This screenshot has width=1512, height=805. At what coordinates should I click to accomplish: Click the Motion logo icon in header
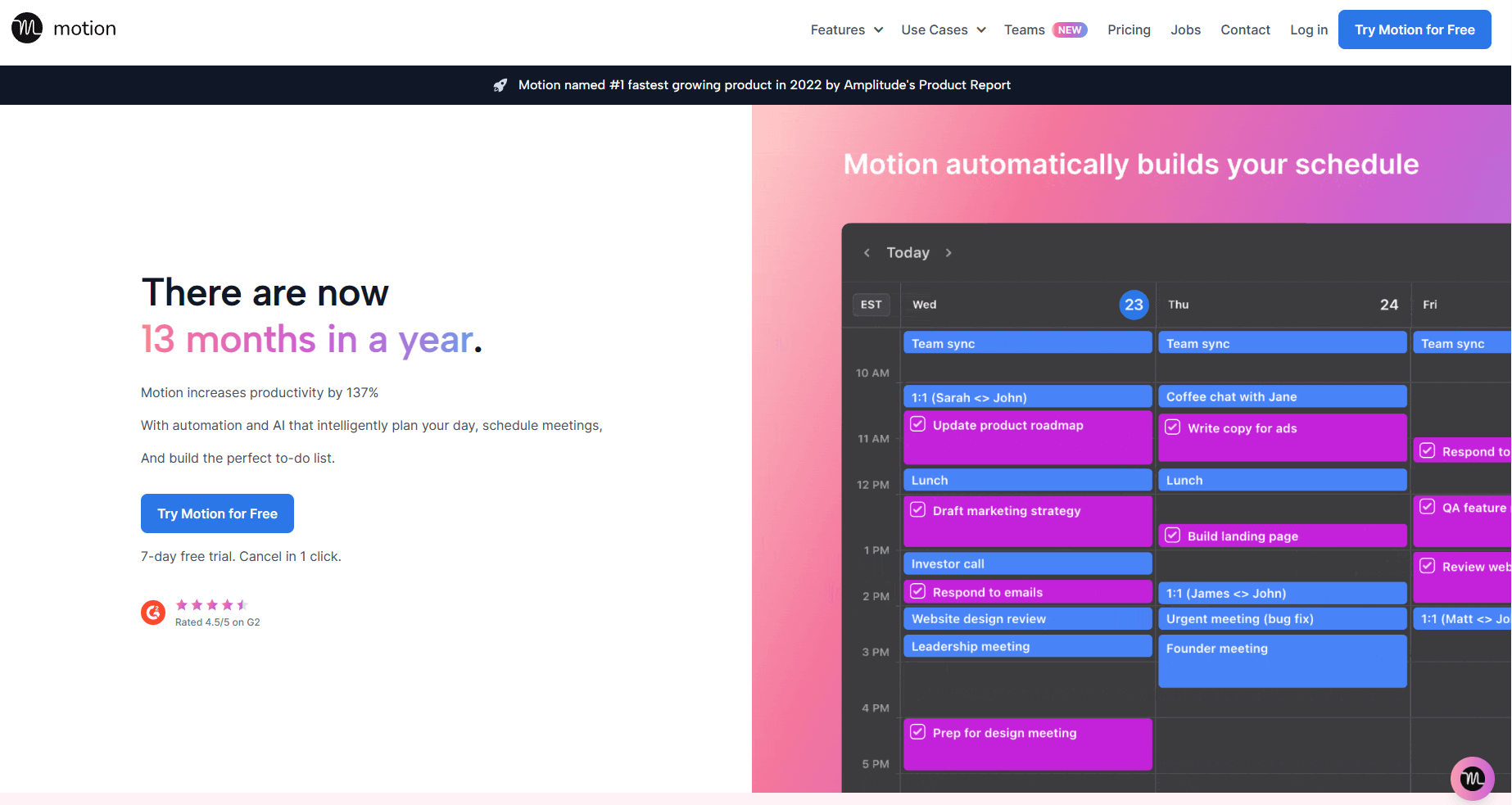click(x=27, y=29)
